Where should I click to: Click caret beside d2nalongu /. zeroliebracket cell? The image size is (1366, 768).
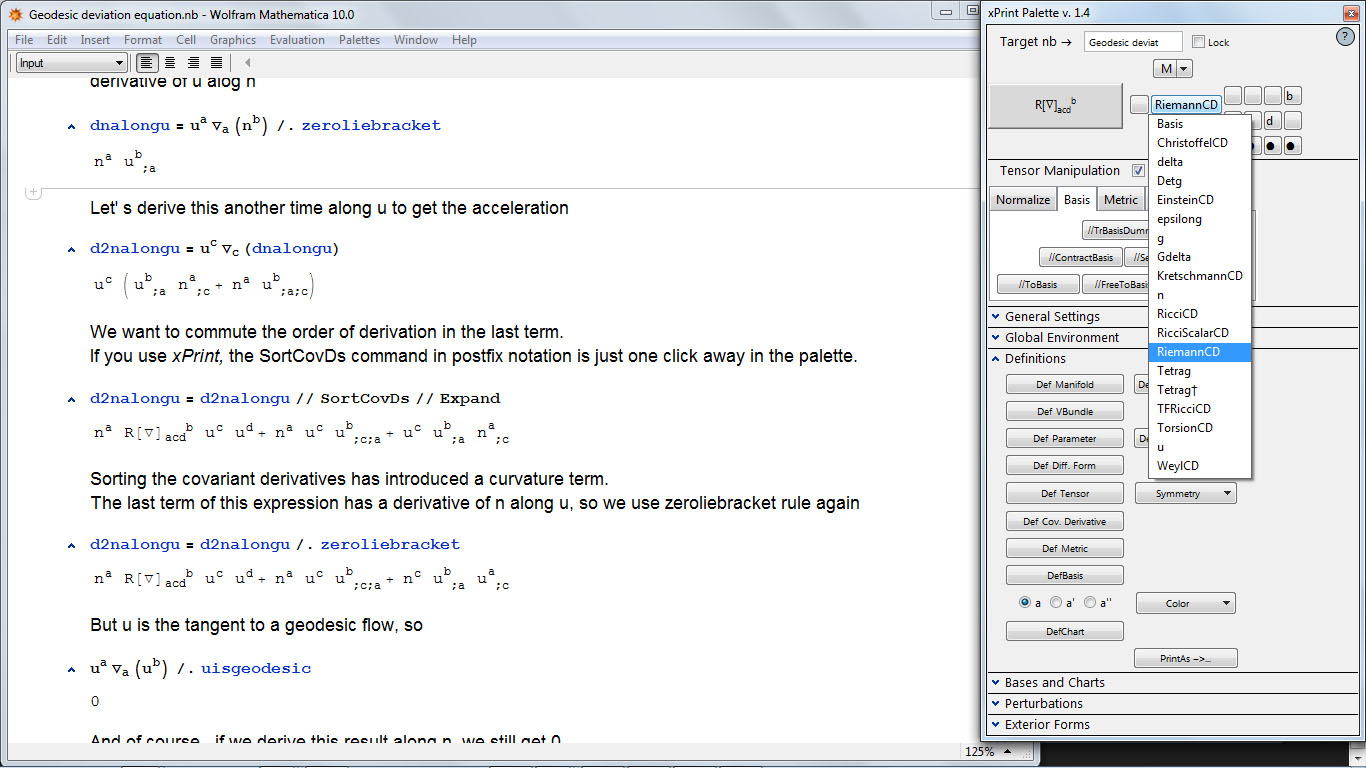pos(71,546)
